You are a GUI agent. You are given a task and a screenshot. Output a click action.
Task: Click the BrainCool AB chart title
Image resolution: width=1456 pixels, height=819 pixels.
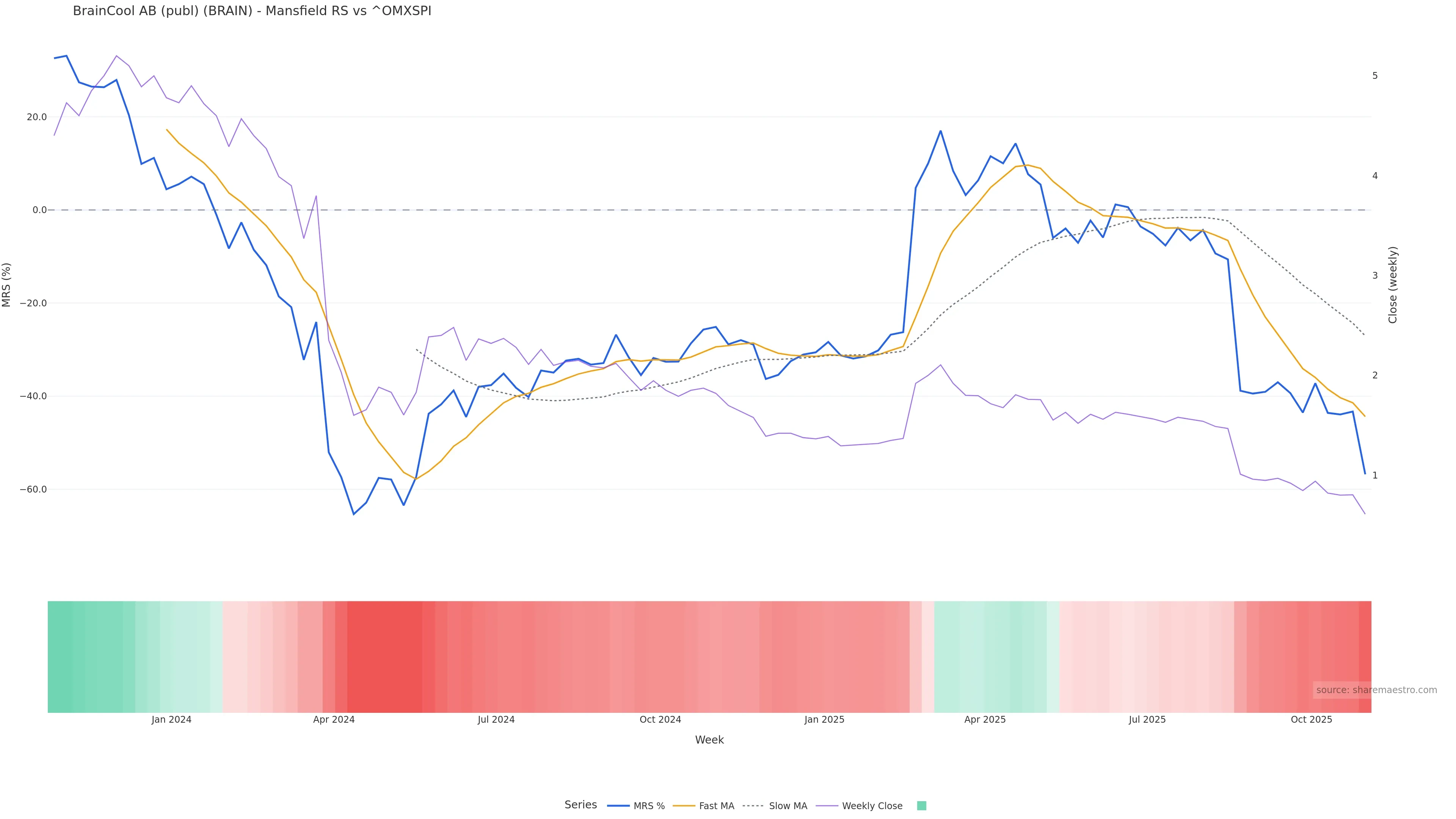pos(252,11)
